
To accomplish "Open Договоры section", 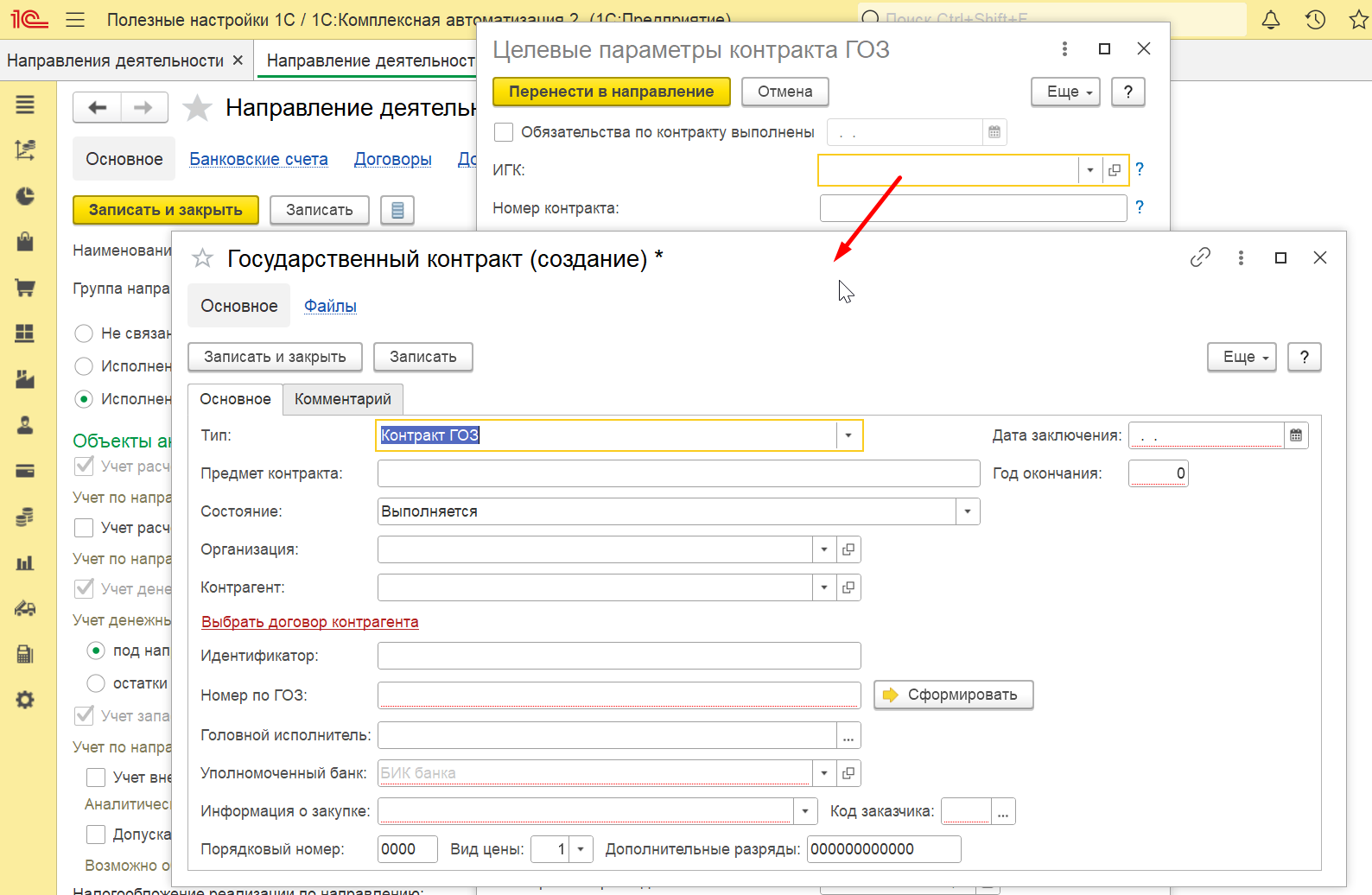I will [x=393, y=159].
